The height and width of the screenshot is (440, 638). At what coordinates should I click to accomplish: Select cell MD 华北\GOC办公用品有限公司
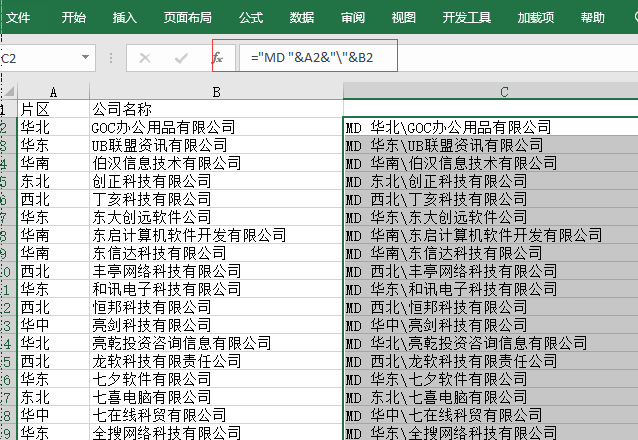(491, 127)
